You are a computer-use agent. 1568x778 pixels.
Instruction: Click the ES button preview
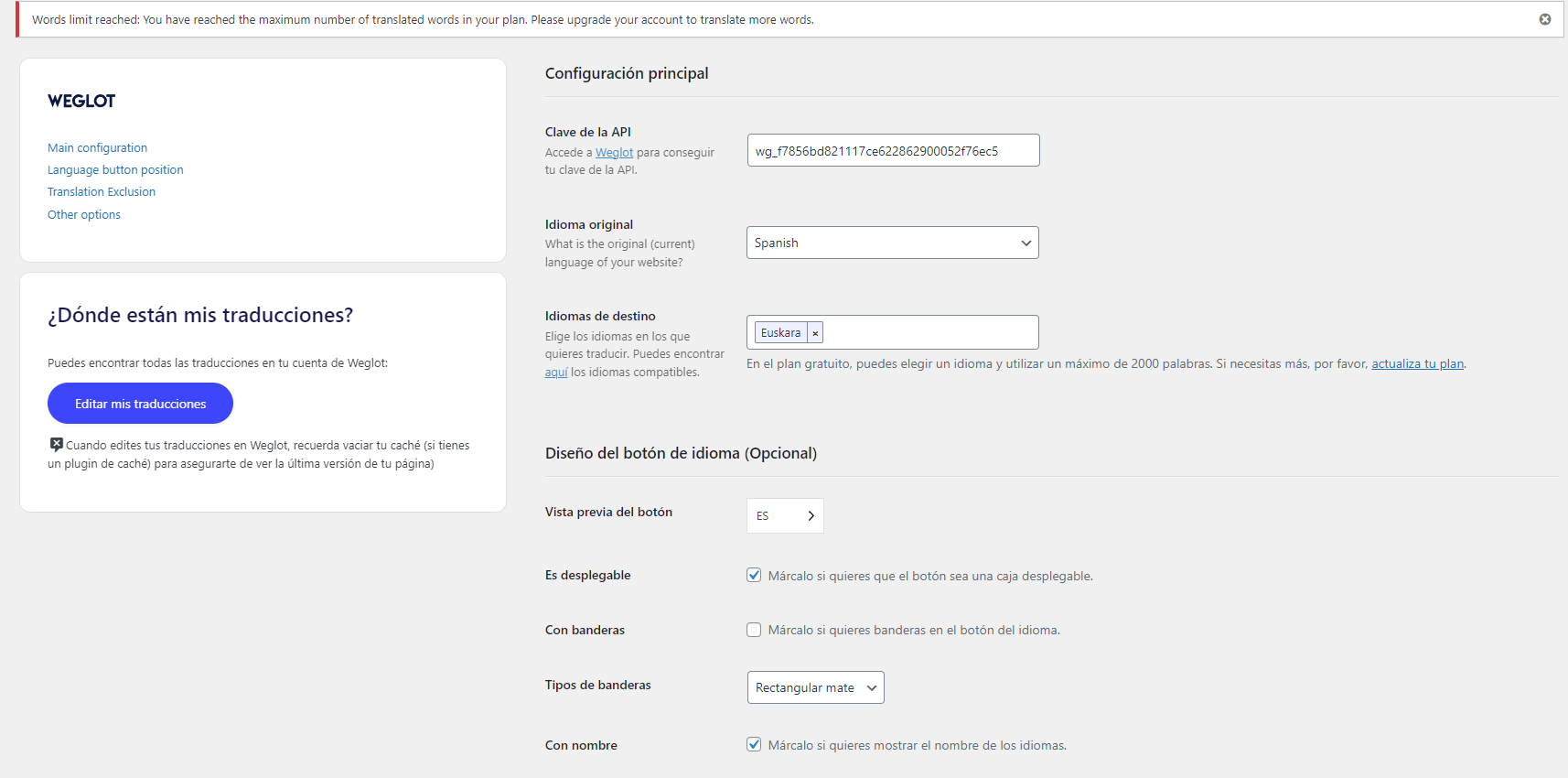(x=785, y=515)
